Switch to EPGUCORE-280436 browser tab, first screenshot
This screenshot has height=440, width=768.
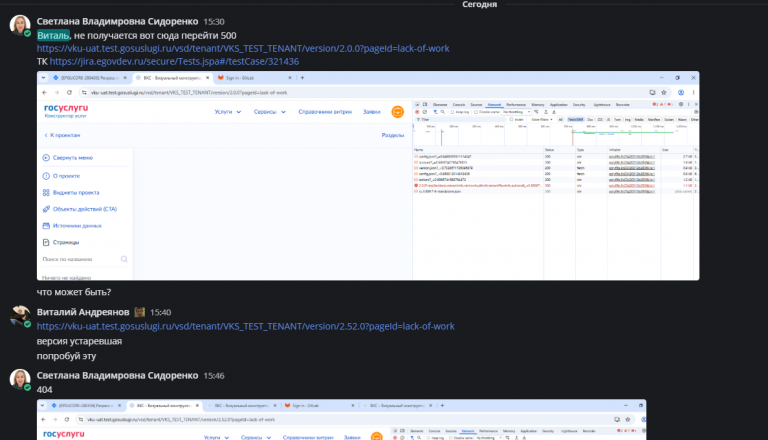(x=90, y=78)
